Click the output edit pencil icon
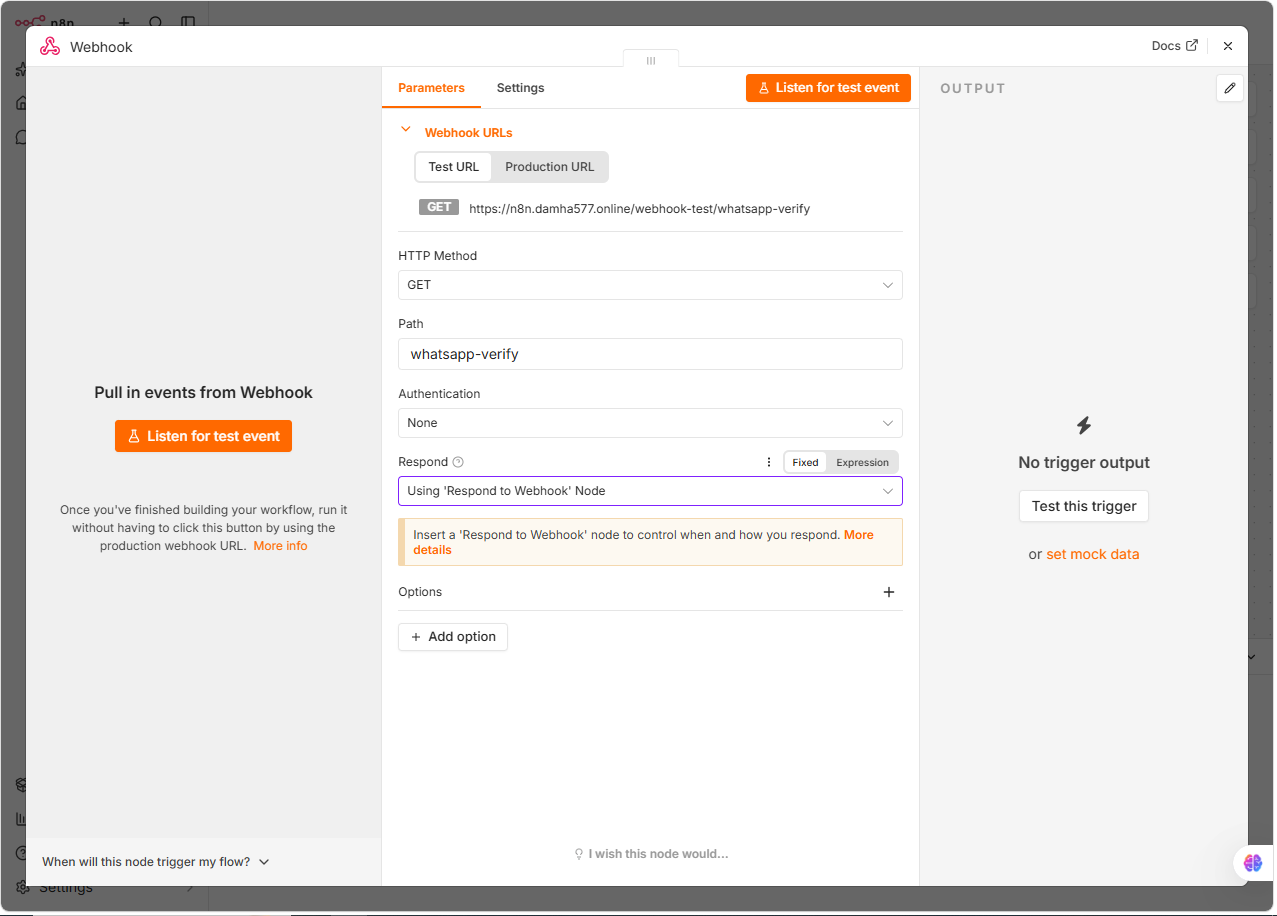This screenshot has height=916, width=1277. (1230, 88)
